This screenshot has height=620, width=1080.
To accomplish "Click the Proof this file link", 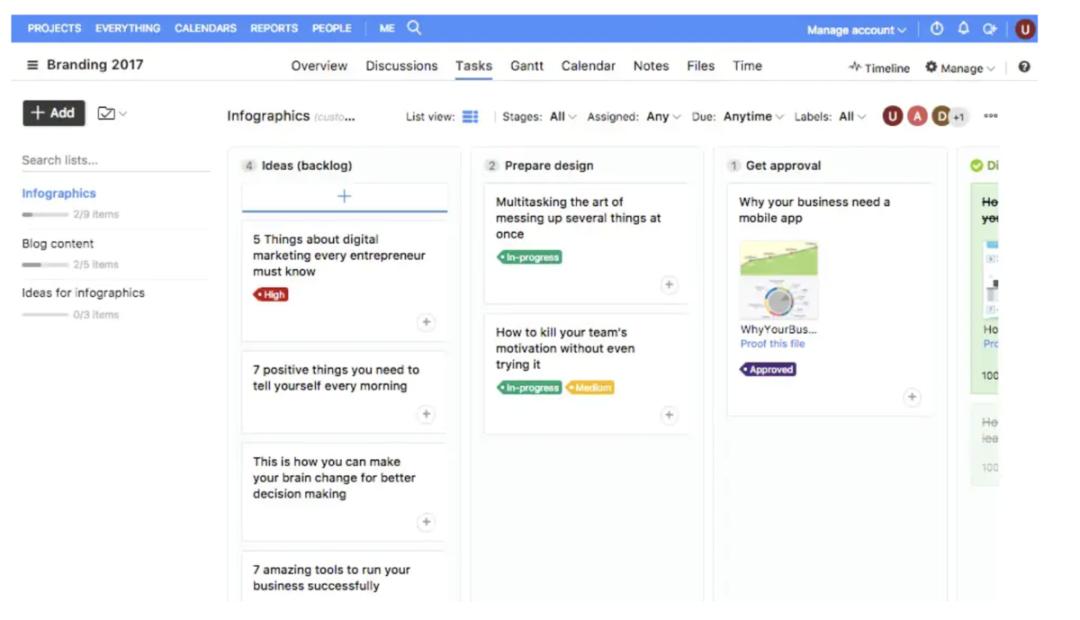I will coord(772,344).
